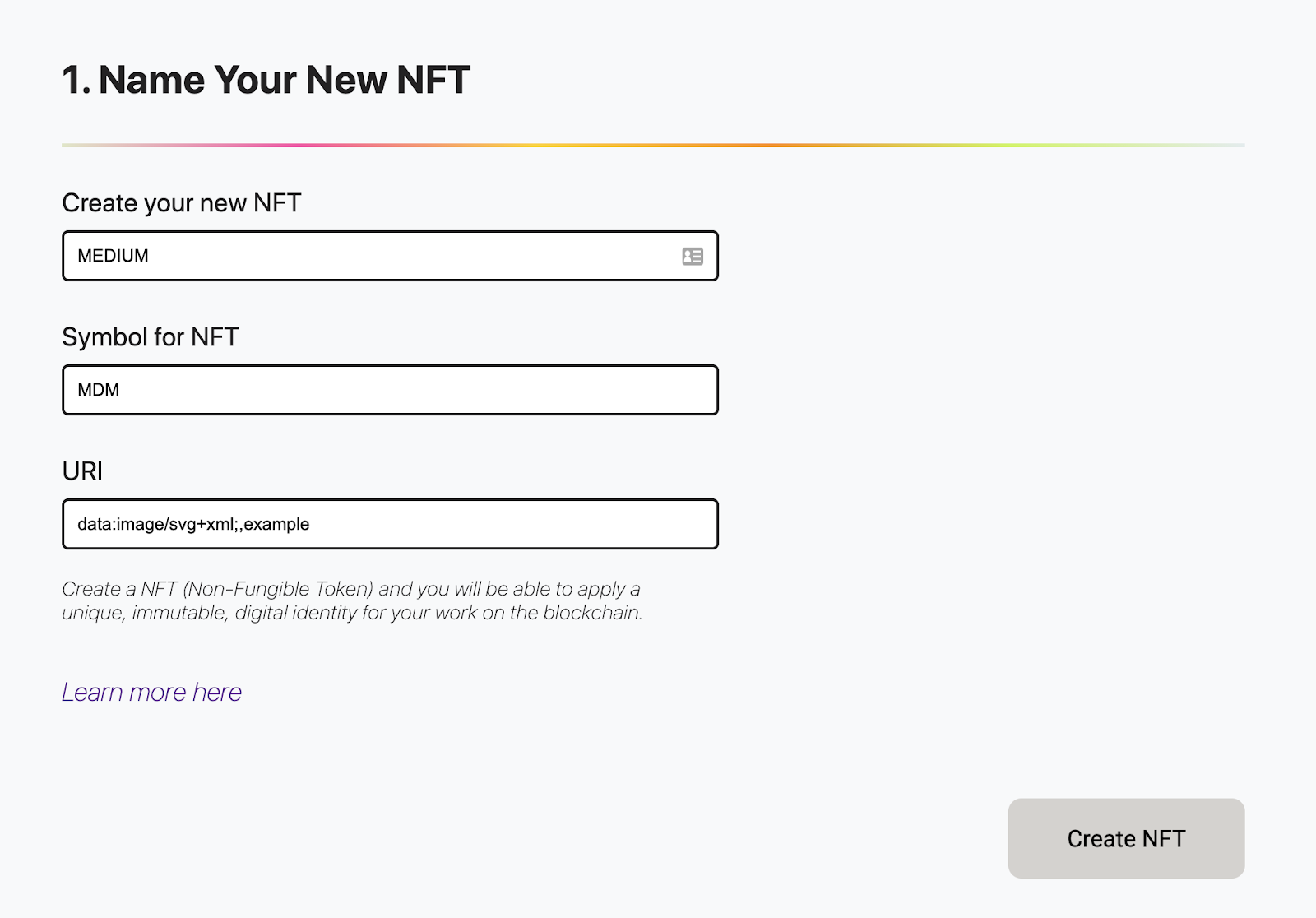Open the Learn more here link
Screen dimensions: 1316x918
[x=151, y=693]
